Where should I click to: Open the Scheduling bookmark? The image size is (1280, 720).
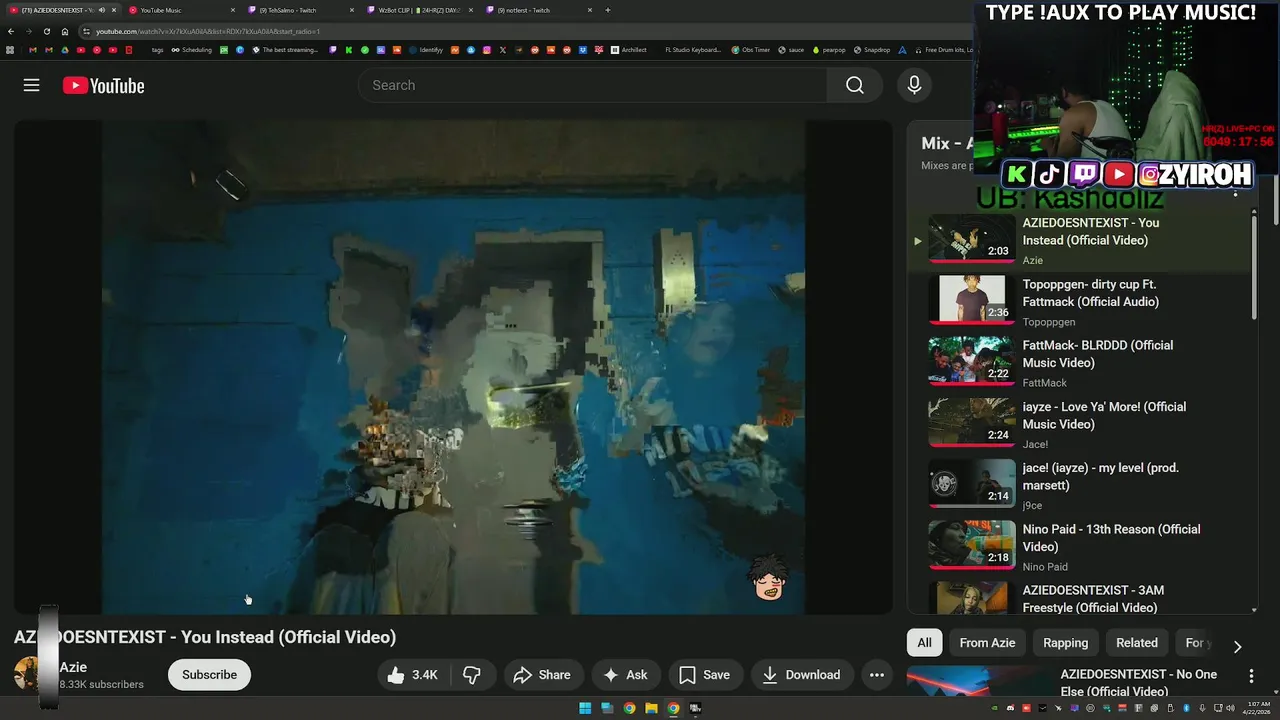click(x=191, y=50)
